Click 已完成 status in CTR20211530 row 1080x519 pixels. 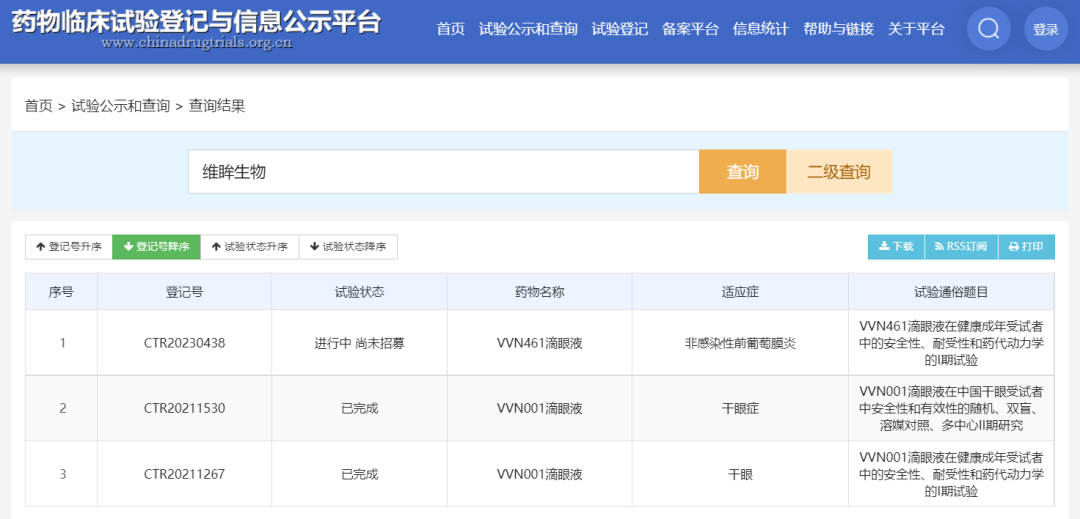(360, 409)
